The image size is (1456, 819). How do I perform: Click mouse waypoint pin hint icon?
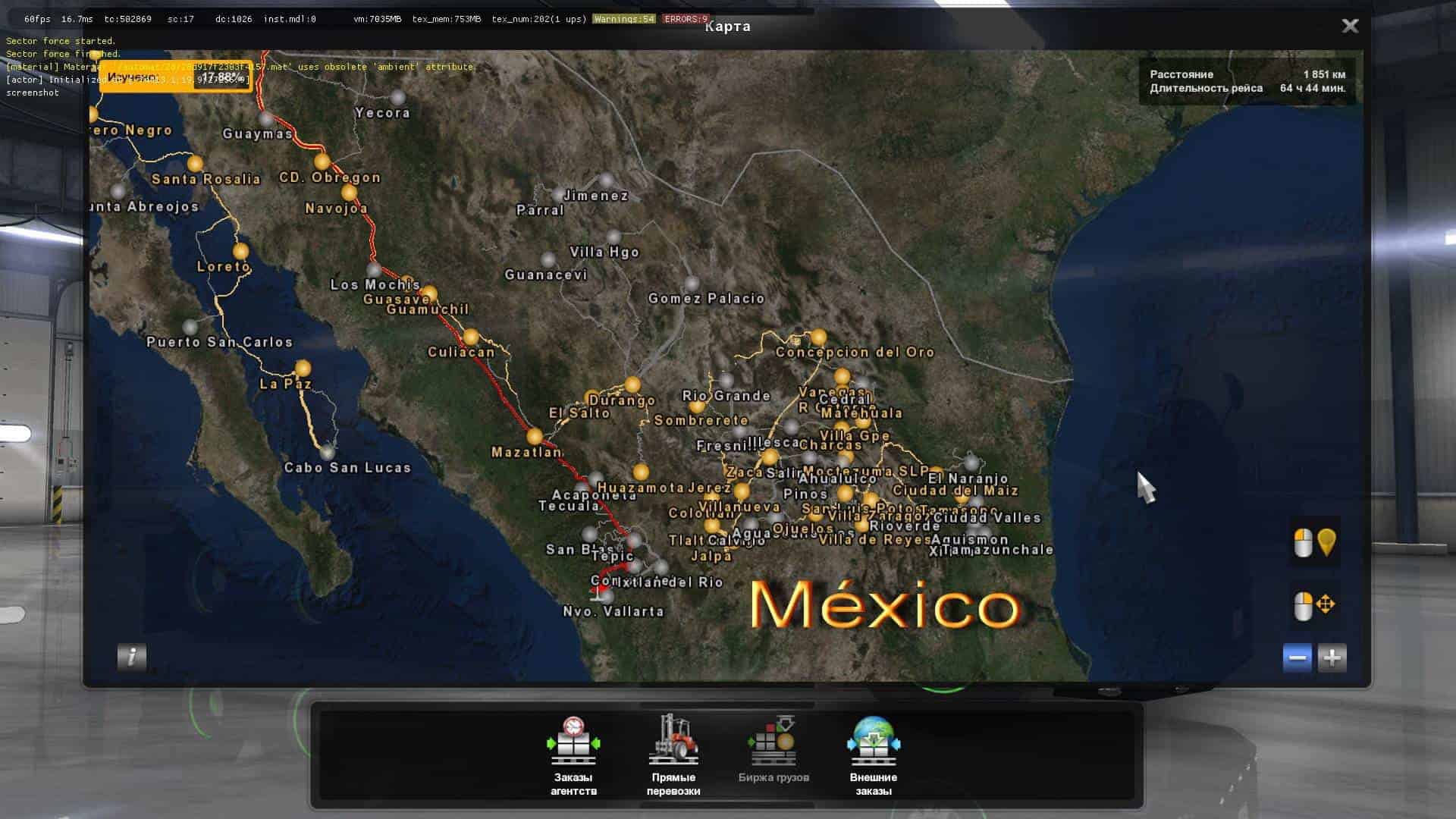pyautogui.click(x=1315, y=542)
